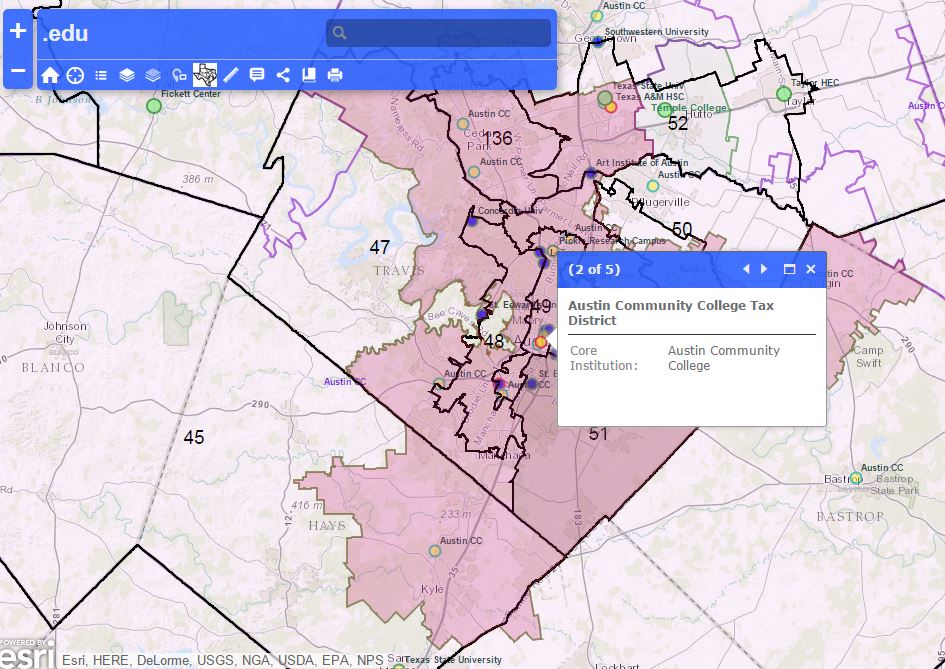
Task: Click the district label 45
Action: tap(194, 437)
